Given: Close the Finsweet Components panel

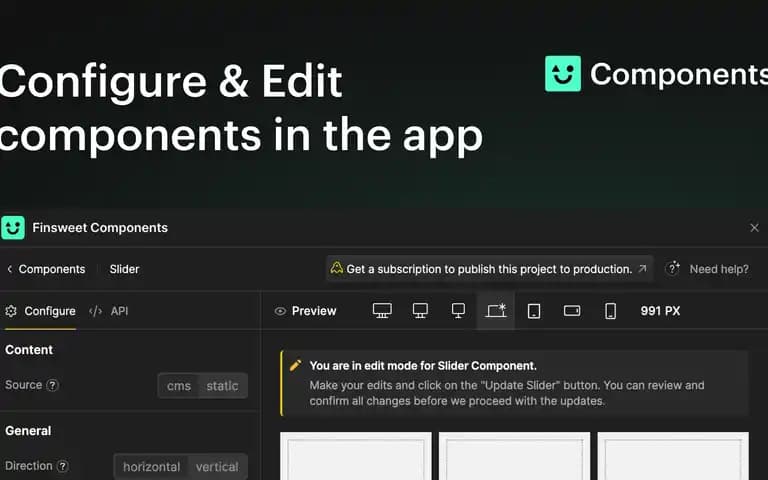Looking at the screenshot, I should [x=754, y=228].
